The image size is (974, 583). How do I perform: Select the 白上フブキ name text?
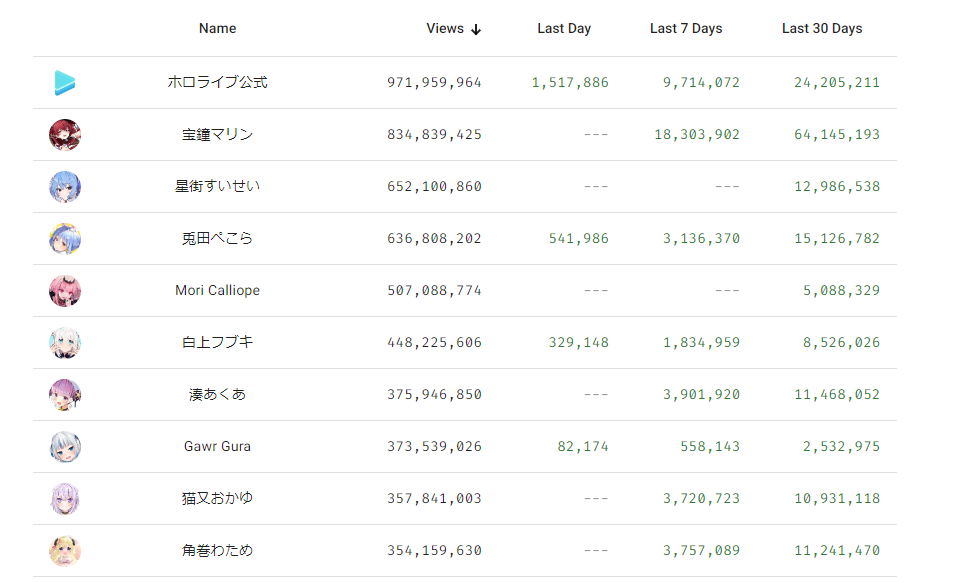coord(217,342)
